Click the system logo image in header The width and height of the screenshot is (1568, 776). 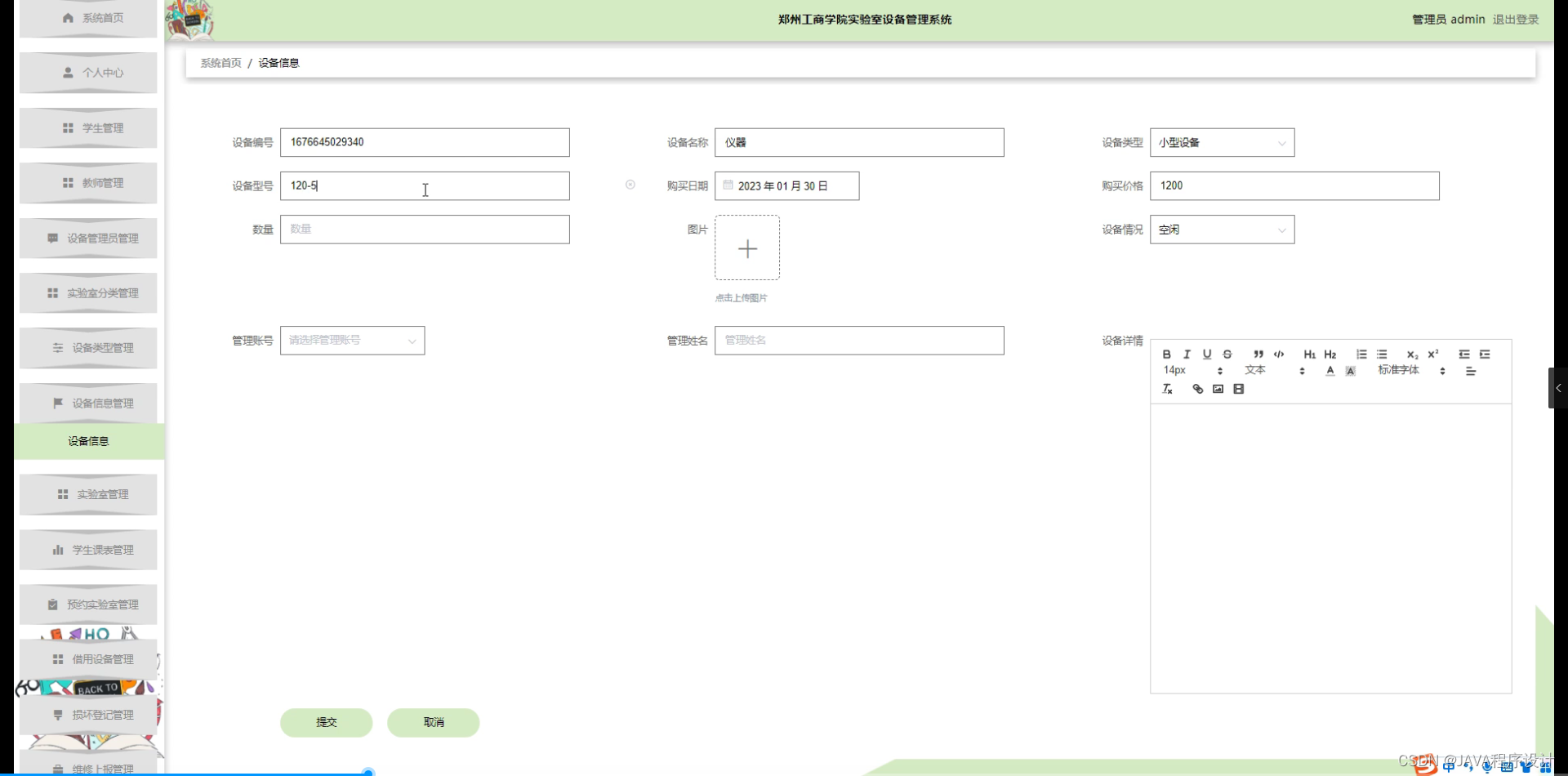point(190,20)
